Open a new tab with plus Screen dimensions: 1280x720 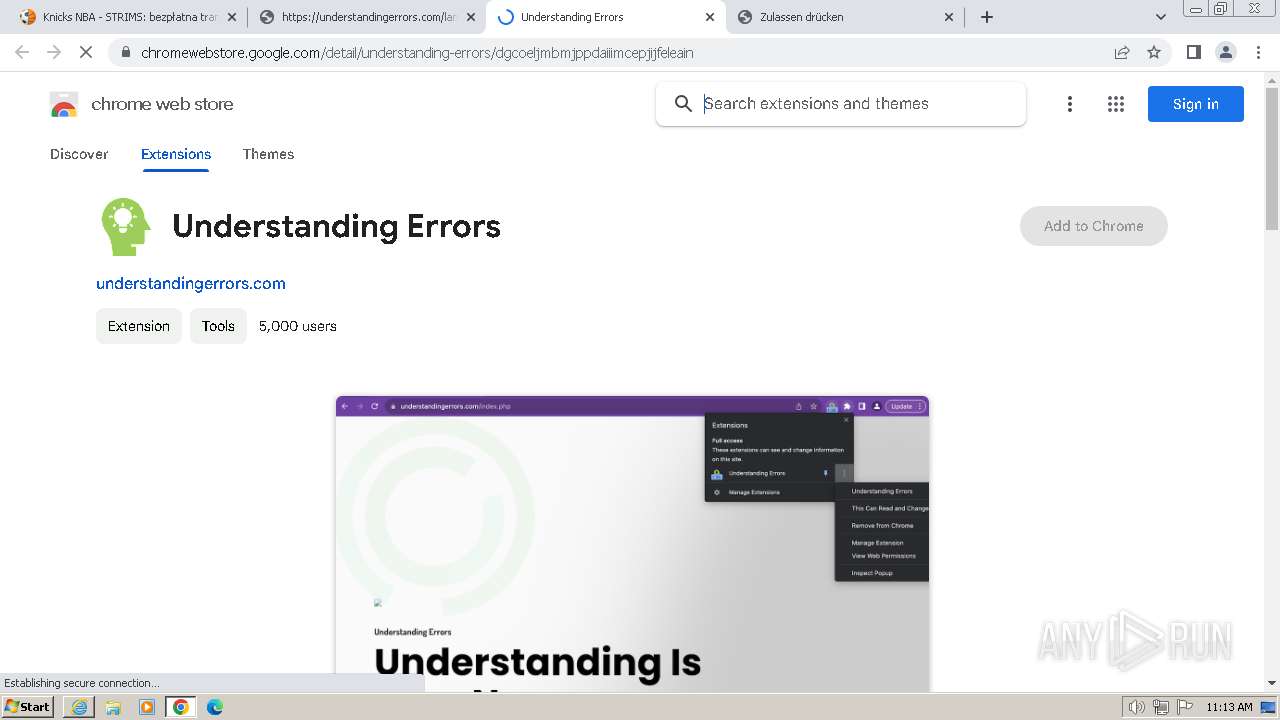point(987,17)
